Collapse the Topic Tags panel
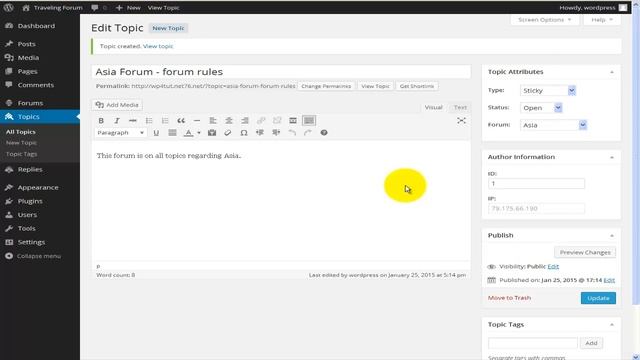Screen dimensions: 640x360 pyautogui.click(x=612, y=325)
